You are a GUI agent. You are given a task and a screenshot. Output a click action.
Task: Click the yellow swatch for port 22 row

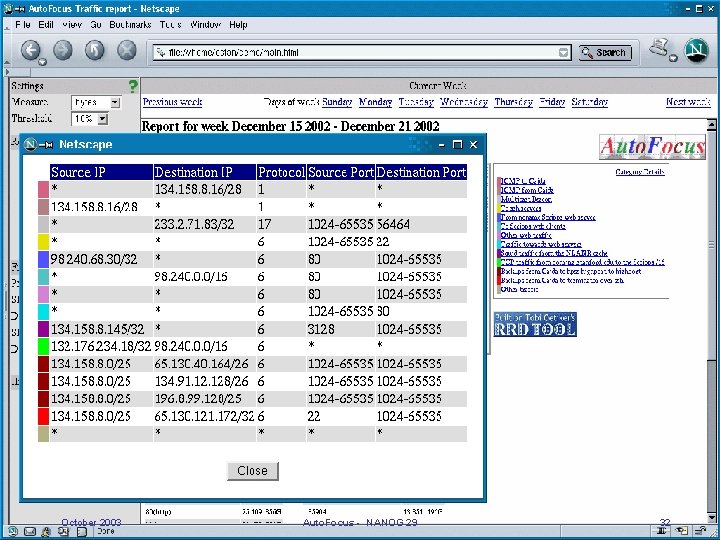click(x=43, y=242)
